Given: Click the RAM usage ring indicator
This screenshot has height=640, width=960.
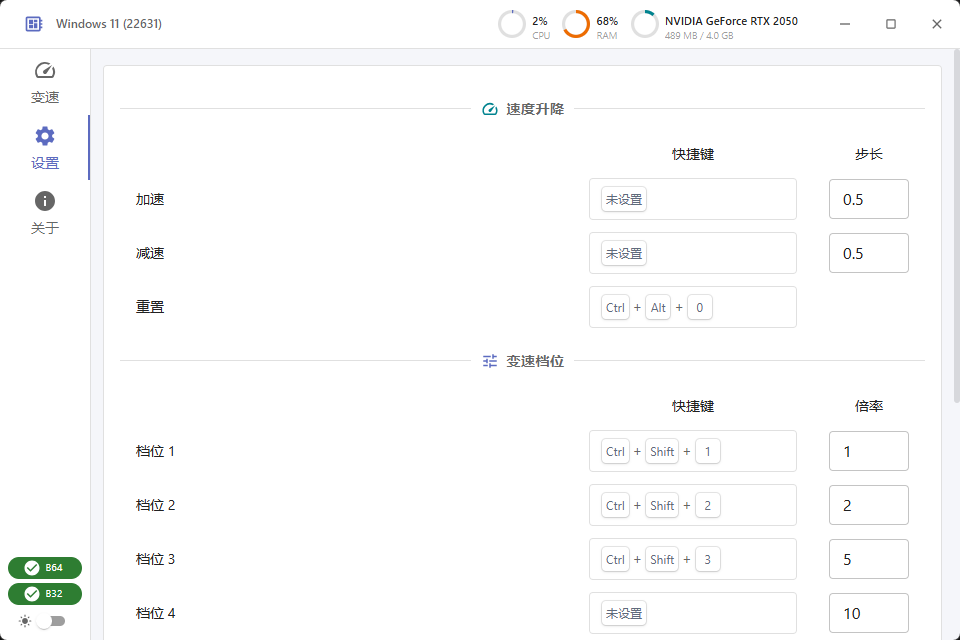Looking at the screenshot, I should [576, 24].
